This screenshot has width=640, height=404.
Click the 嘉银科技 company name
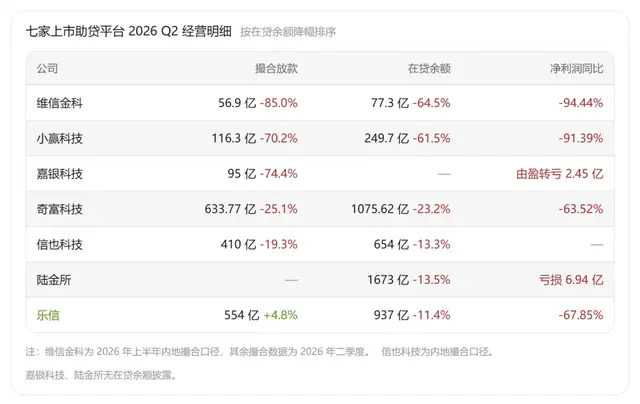click(x=60, y=174)
